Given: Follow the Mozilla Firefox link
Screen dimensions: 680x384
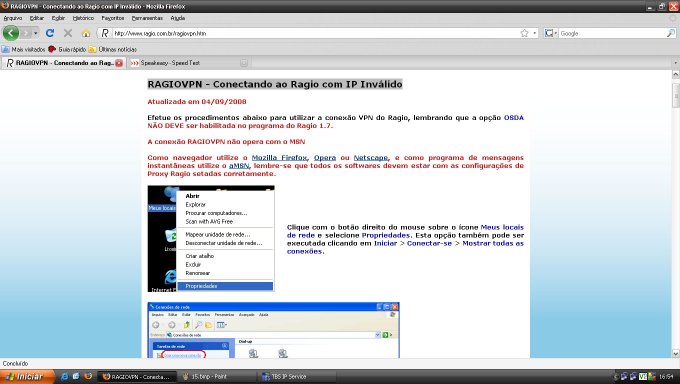Looking at the screenshot, I should click(x=279, y=158).
